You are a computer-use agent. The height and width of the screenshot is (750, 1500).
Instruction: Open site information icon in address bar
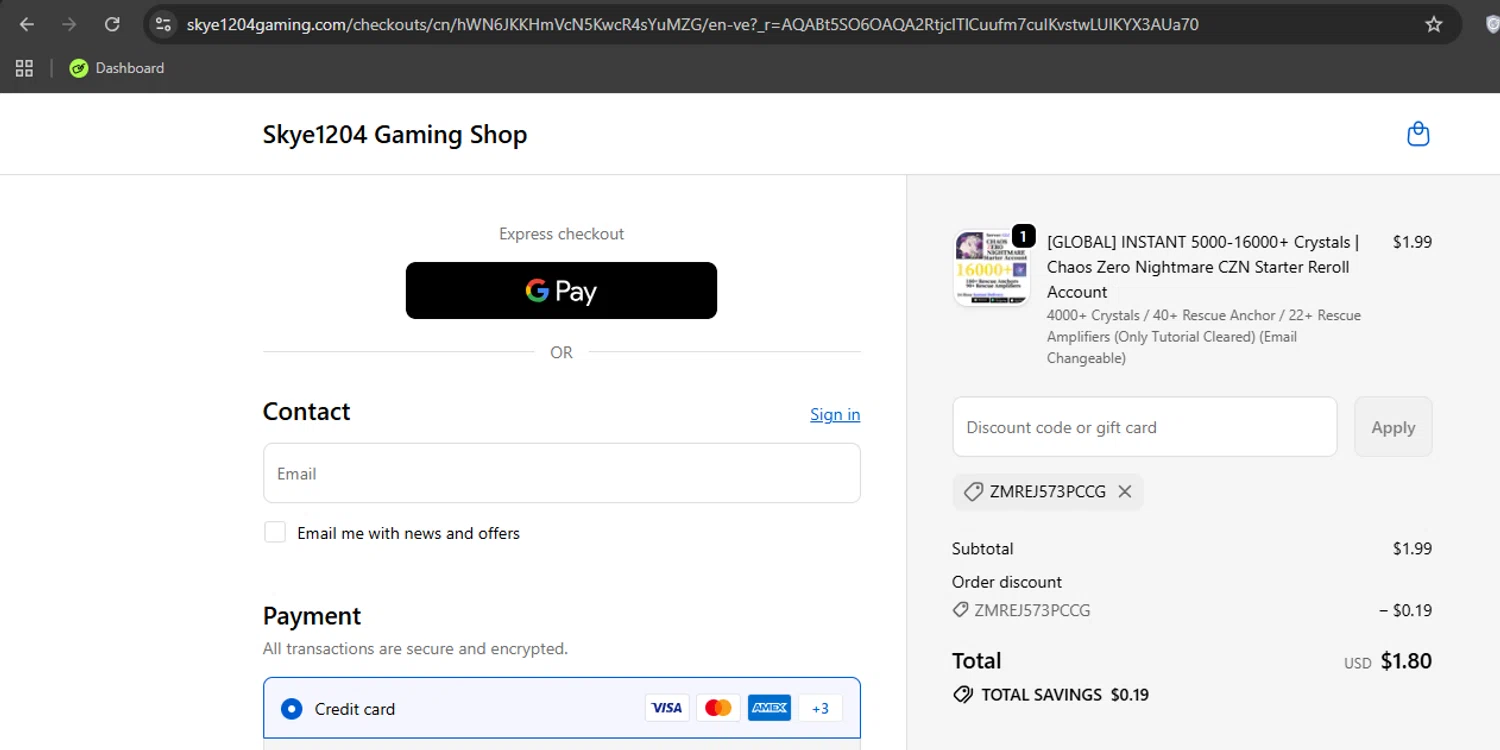click(x=163, y=24)
